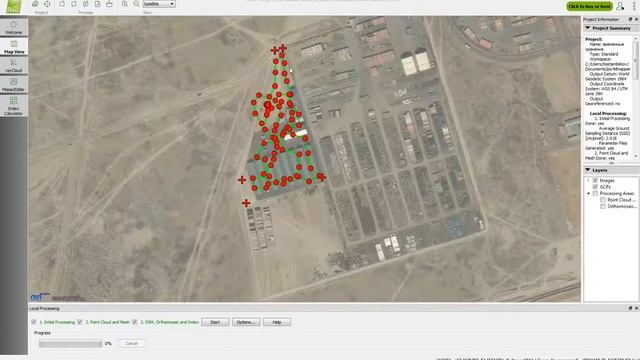Open the Index Calculator view
The height and width of the screenshot is (360, 640).
[13, 105]
